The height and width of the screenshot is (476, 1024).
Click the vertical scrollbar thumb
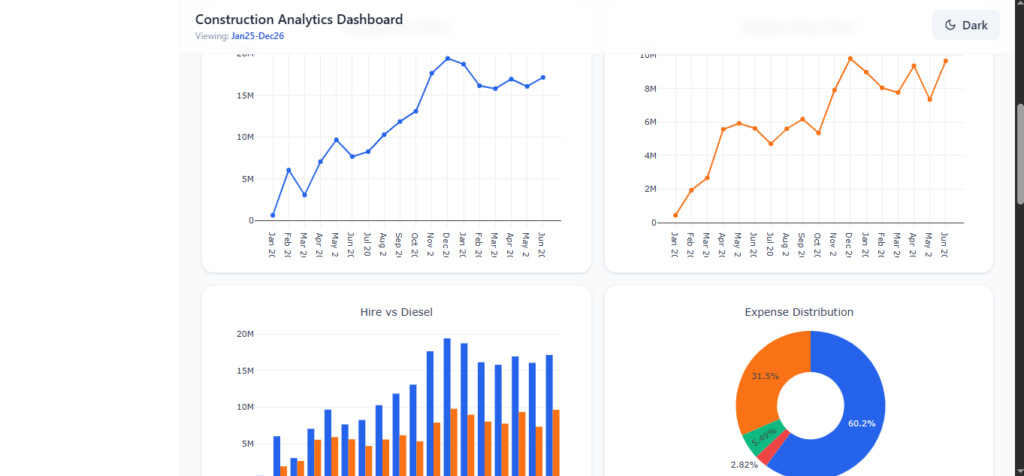(x=1021, y=154)
